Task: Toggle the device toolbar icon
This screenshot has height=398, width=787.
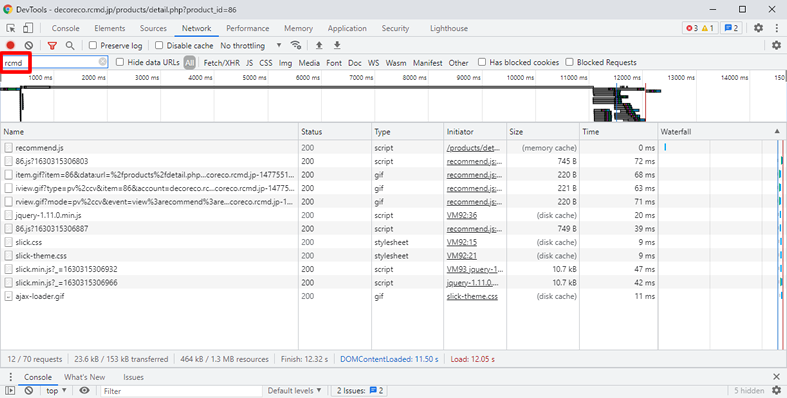Action: point(28,28)
